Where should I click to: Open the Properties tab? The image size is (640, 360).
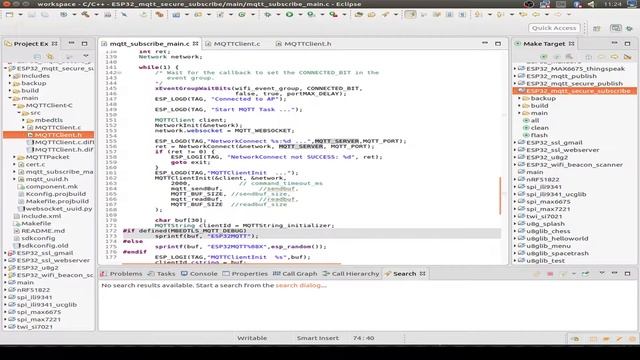point(245,274)
